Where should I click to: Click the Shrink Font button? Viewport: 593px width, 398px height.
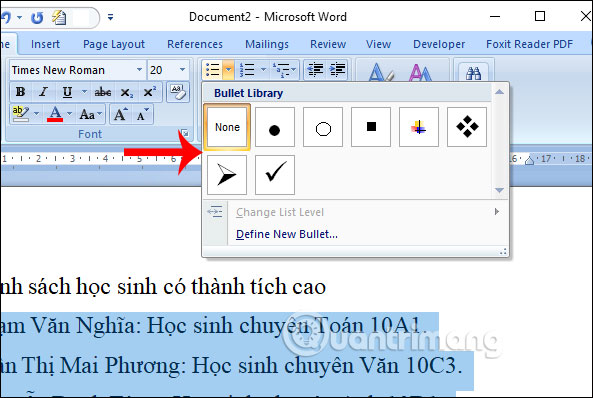point(143,114)
